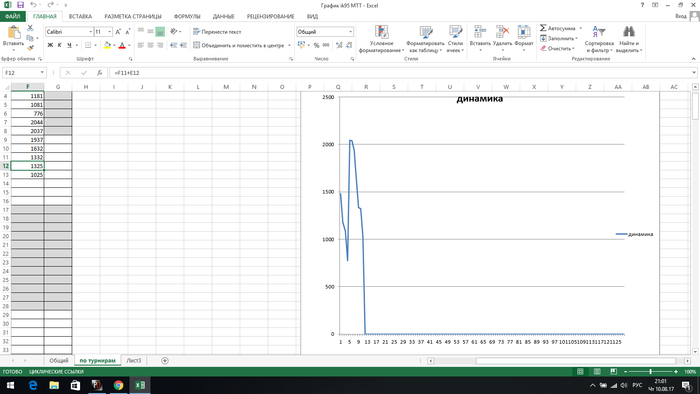Click Clear (Очистить) button
Viewport: 700px width, 394px height.
pos(557,48)
